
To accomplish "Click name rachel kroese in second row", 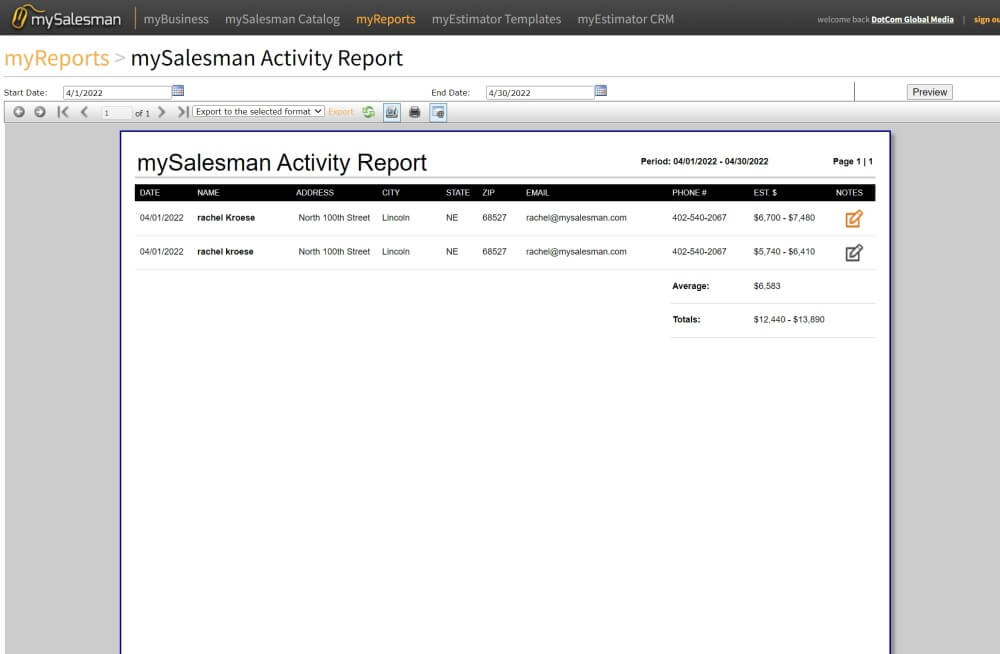I will click(225, 251).
